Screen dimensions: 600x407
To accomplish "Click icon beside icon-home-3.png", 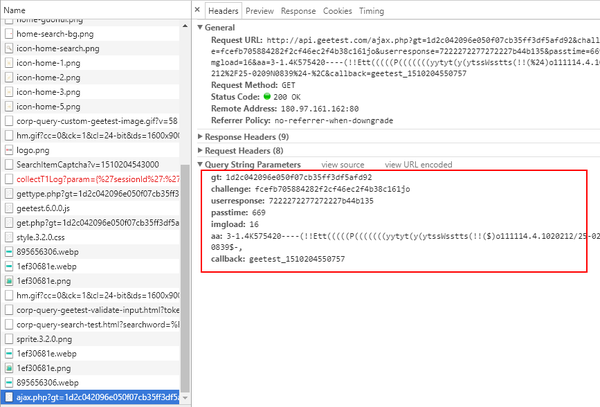I will pos(9,92).
